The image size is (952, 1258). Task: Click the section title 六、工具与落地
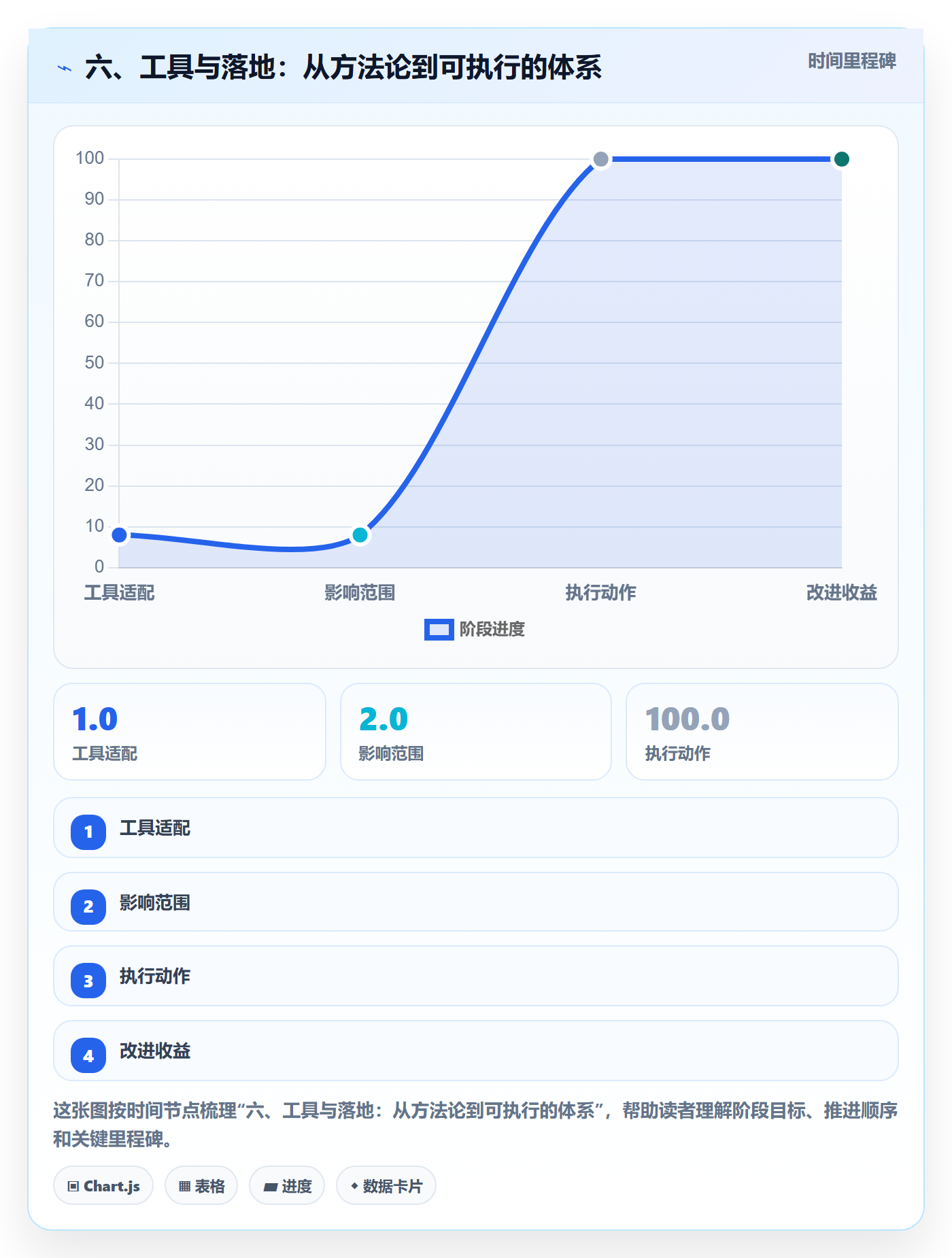pos(343,68)
